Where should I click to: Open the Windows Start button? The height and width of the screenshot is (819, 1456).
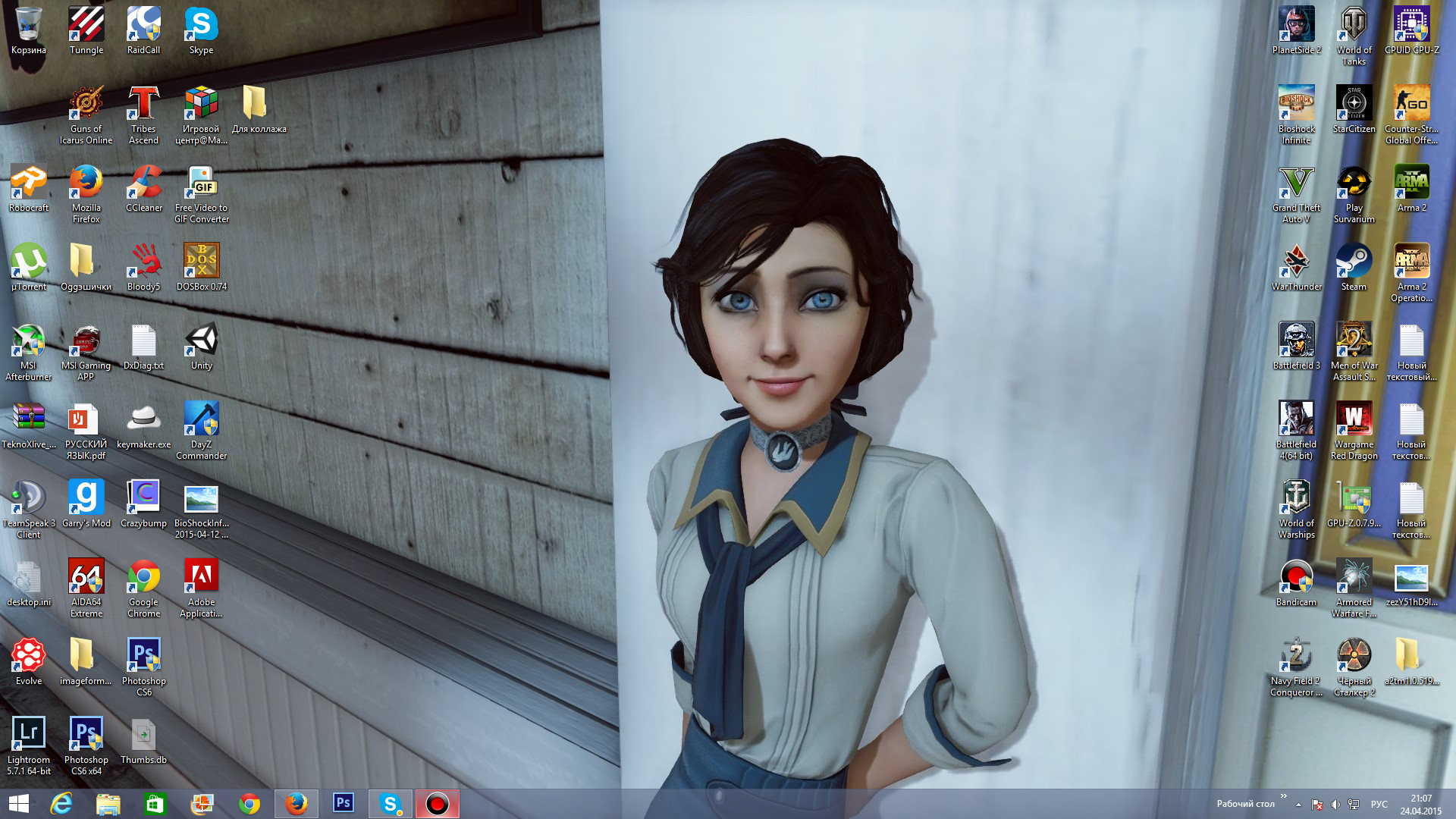pyautogui.click(x=19, y=804)
